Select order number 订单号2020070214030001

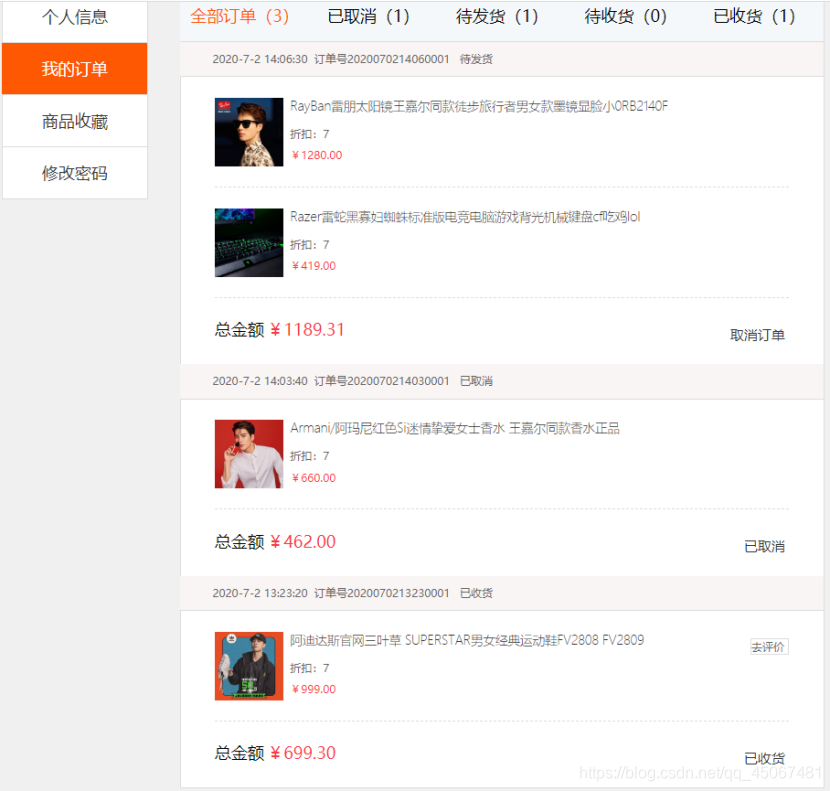[382, 381]
